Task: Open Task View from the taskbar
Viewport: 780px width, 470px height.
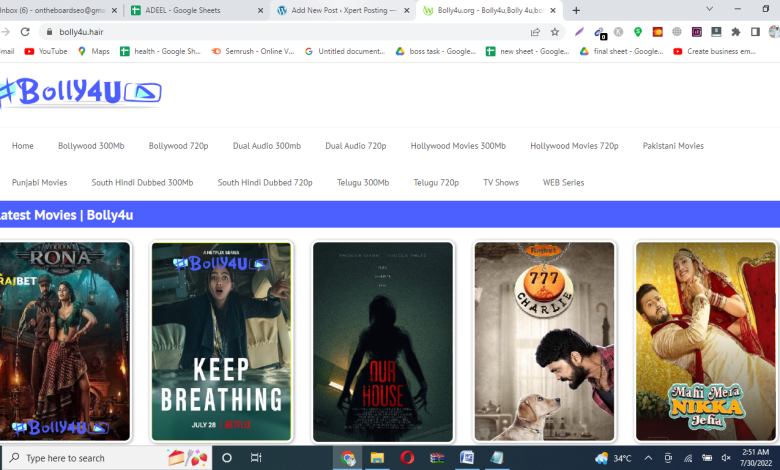Action: [x=256, y=458]
